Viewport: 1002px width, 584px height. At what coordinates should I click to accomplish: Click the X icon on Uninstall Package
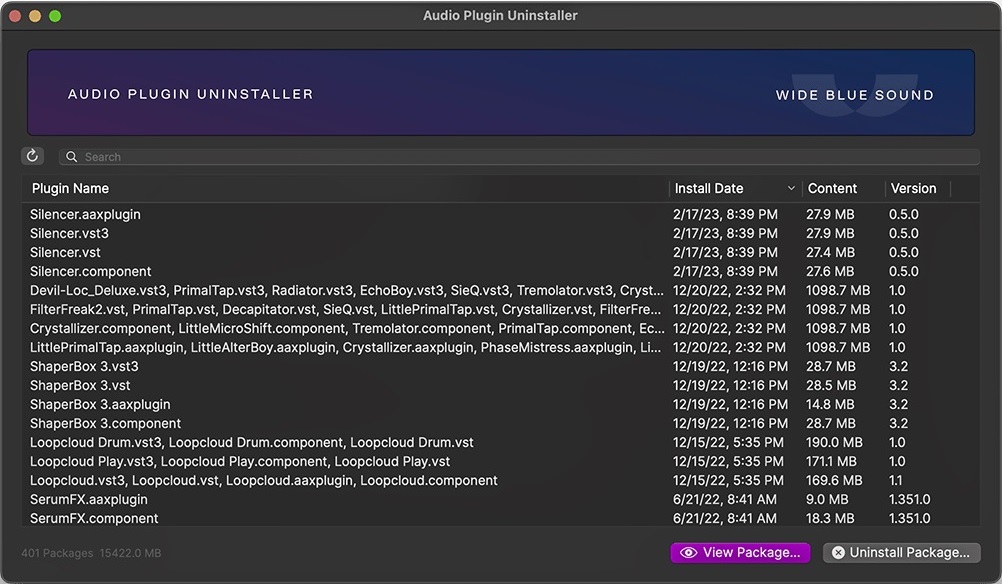point(838,553)
